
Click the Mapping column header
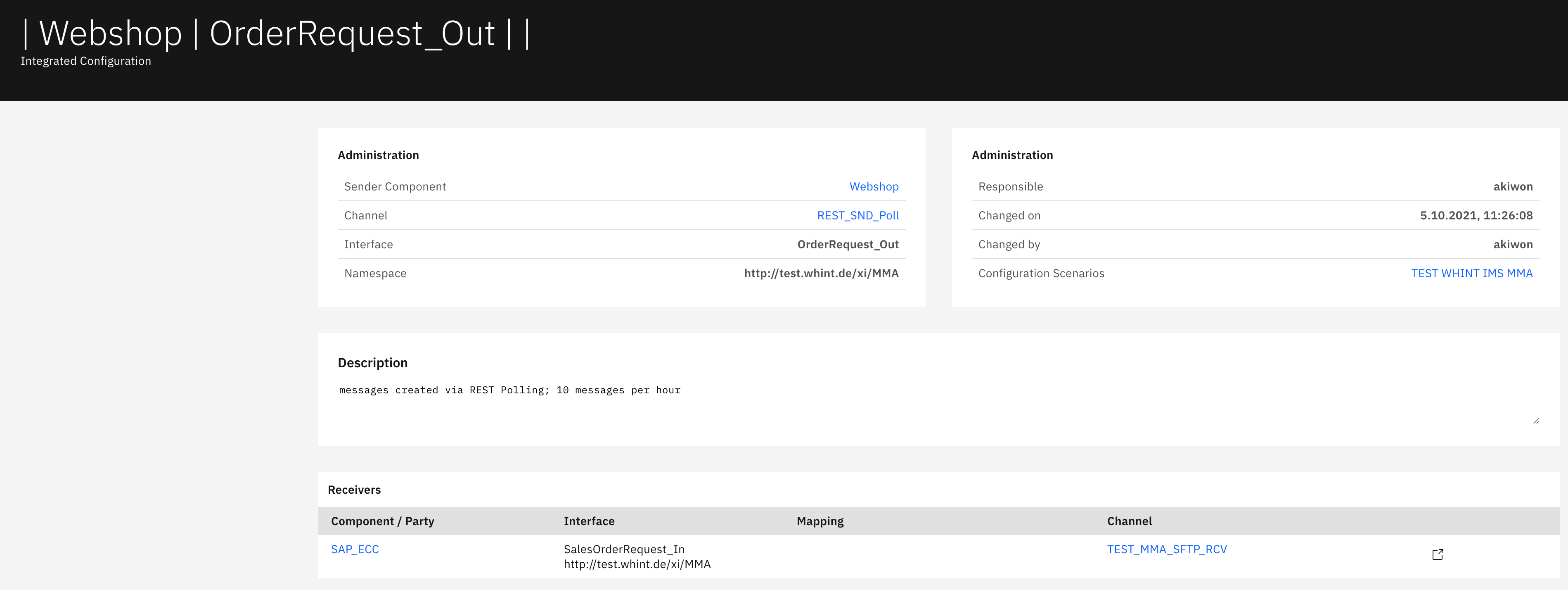click(820, 521)
